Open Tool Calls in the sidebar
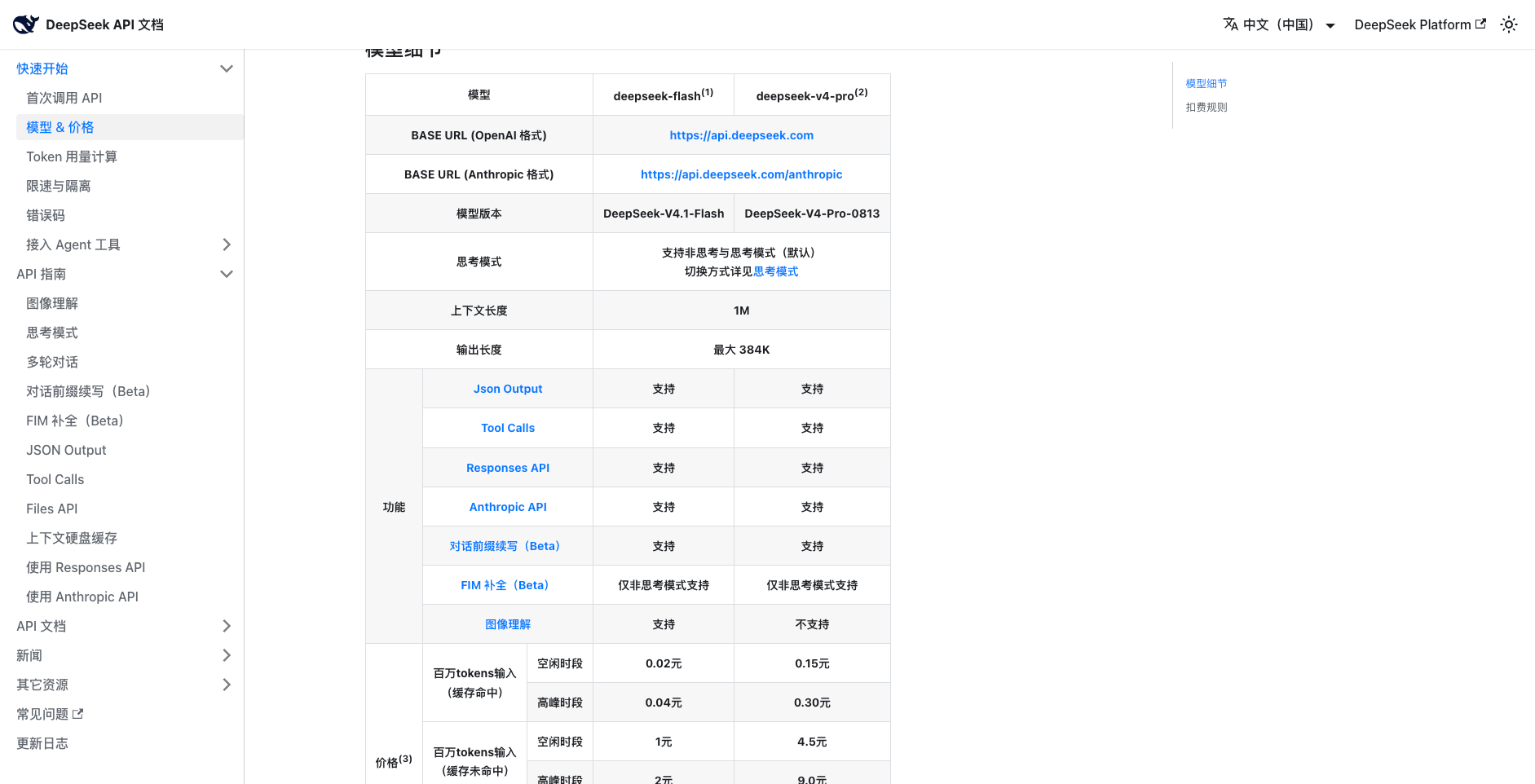The width and height of the screenshot is (1535, 784). (55, 479)
